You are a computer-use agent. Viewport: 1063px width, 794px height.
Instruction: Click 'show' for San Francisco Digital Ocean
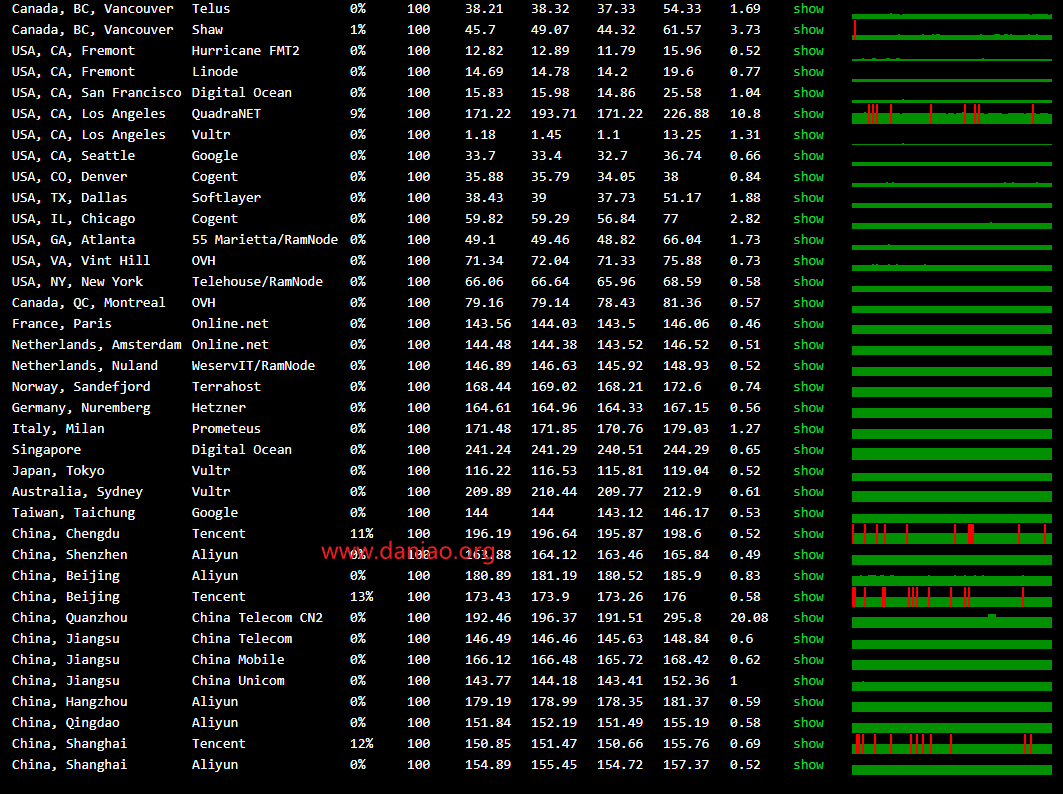click(808, 93)
